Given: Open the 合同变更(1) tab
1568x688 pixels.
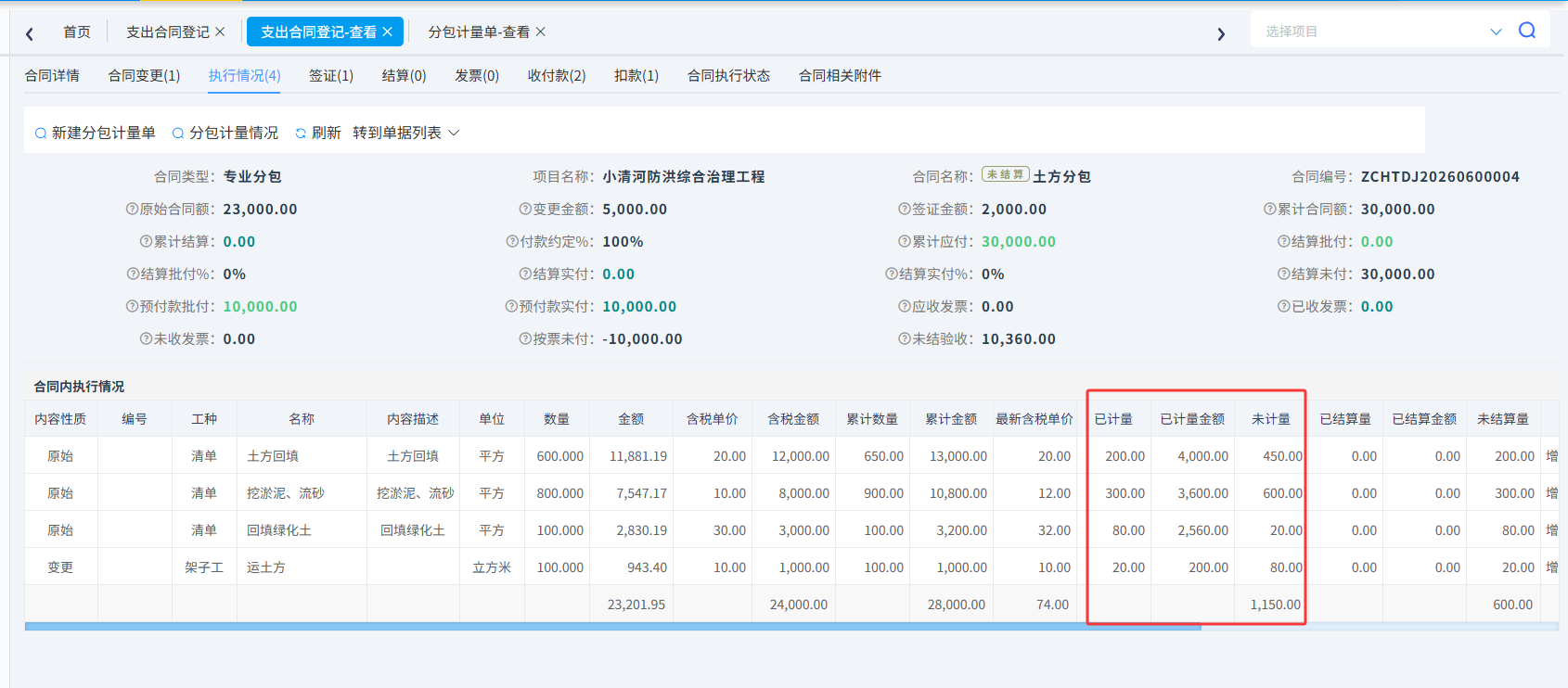Looking at the screenshot, I should [x=144, y=76].
